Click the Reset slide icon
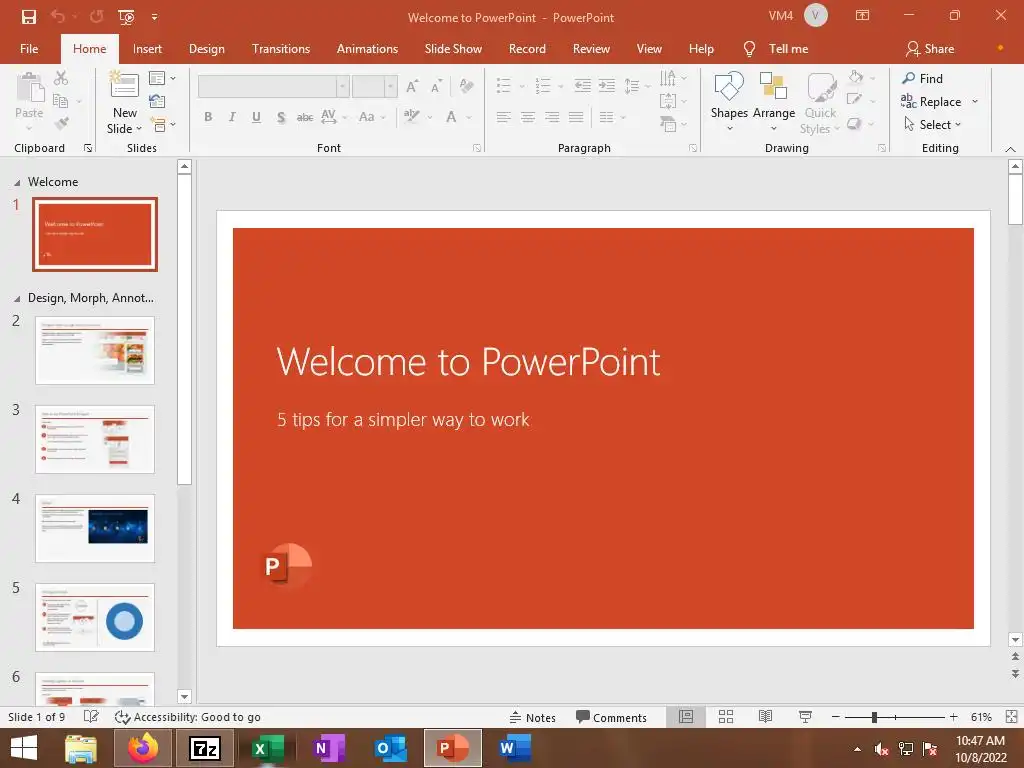Viewport: 1024px width, 768px height. click(157, 101)
